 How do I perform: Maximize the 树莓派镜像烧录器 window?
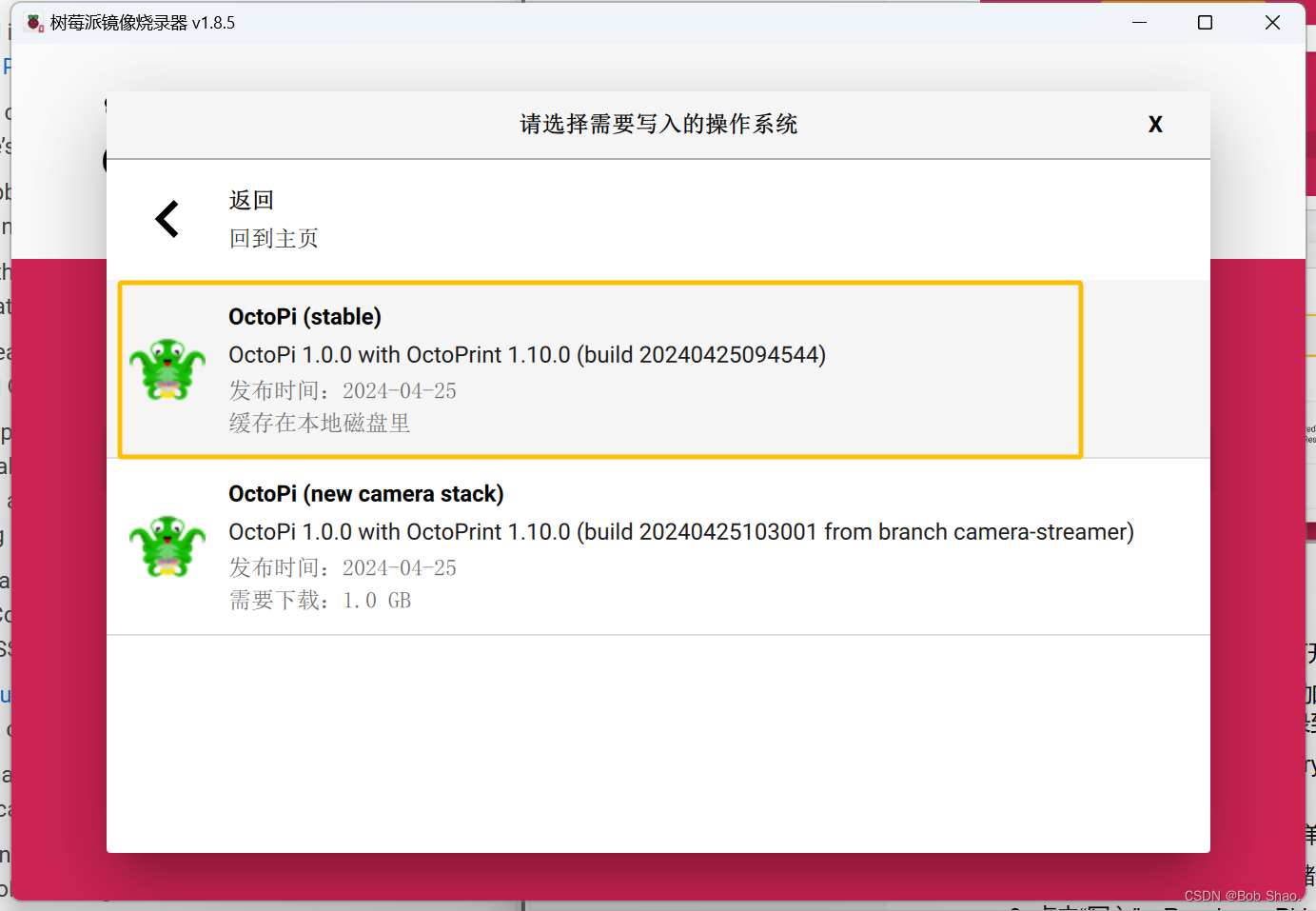(1205, 22)
